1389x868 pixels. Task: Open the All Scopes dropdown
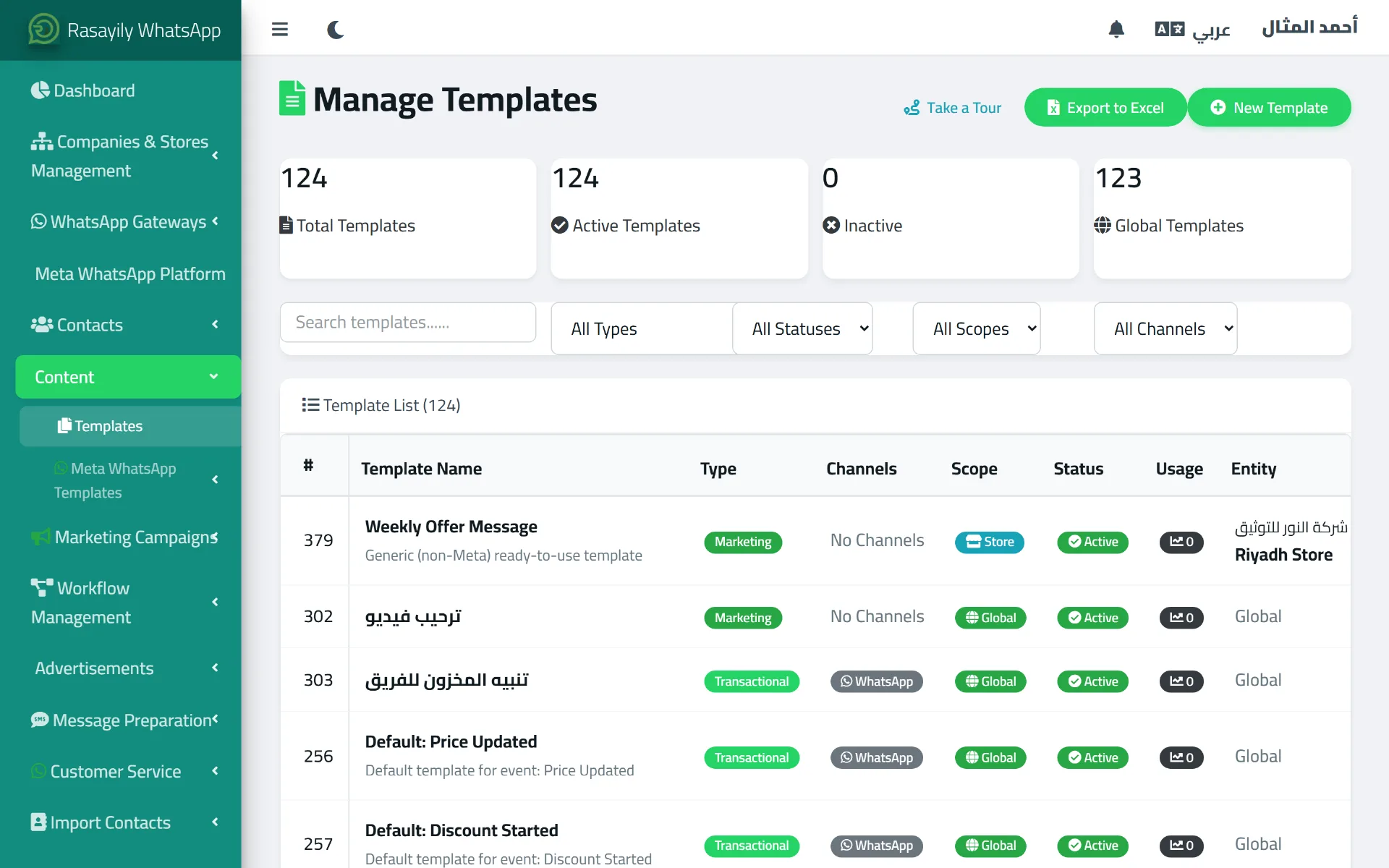[977, 329]
